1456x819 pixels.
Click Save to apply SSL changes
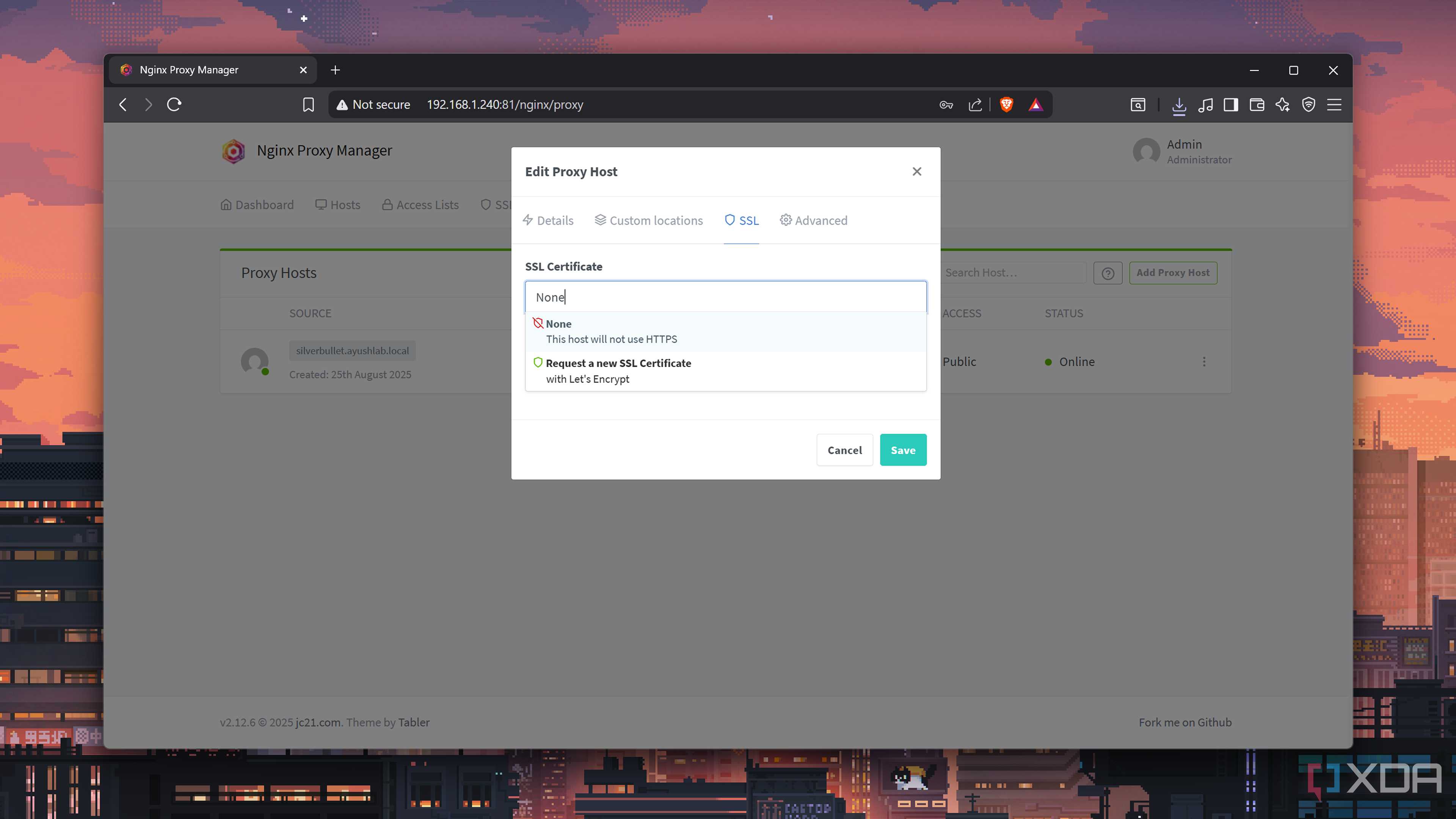pos(903,449)
